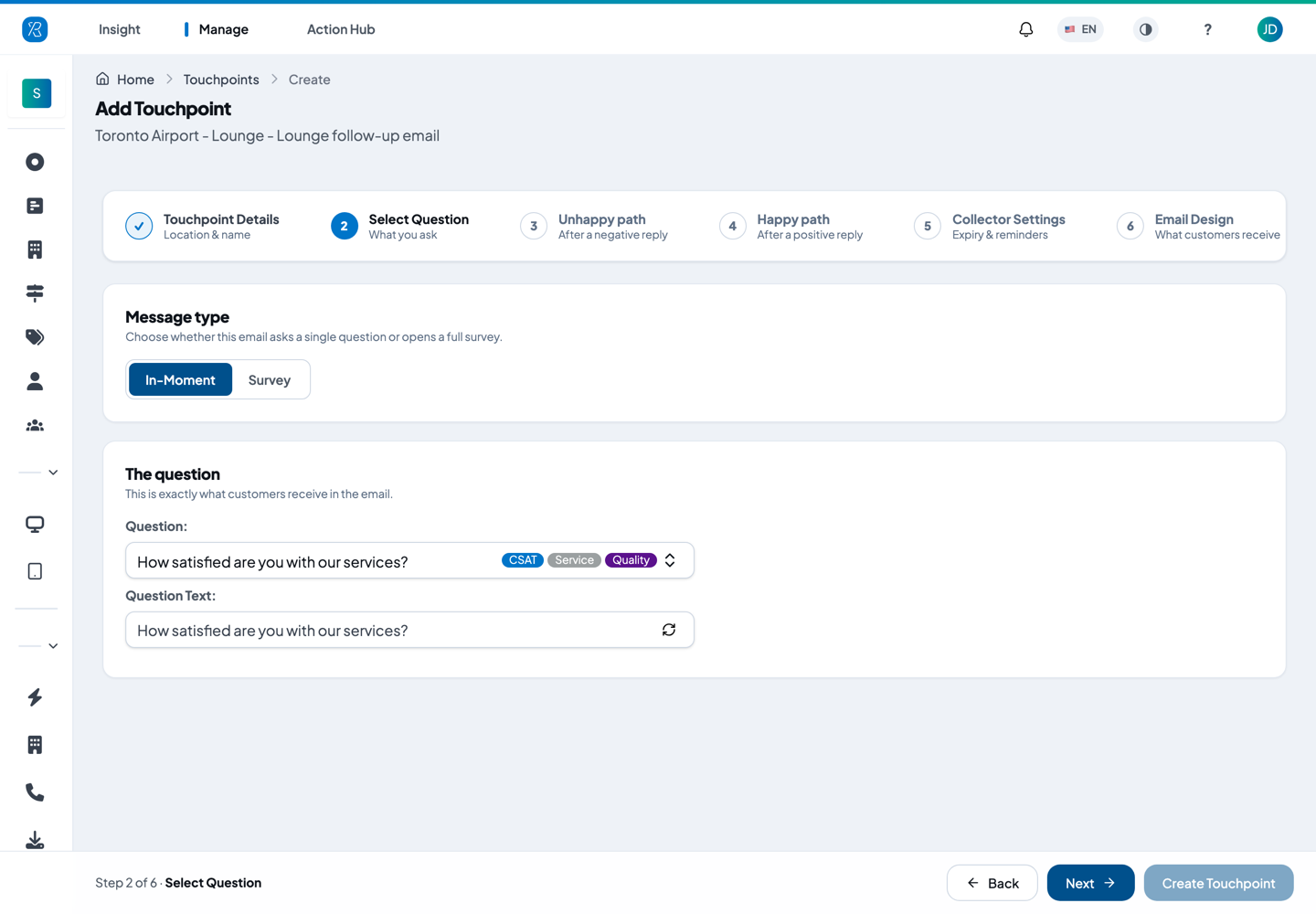Switch to the Action Hub tab

point(341,29)
